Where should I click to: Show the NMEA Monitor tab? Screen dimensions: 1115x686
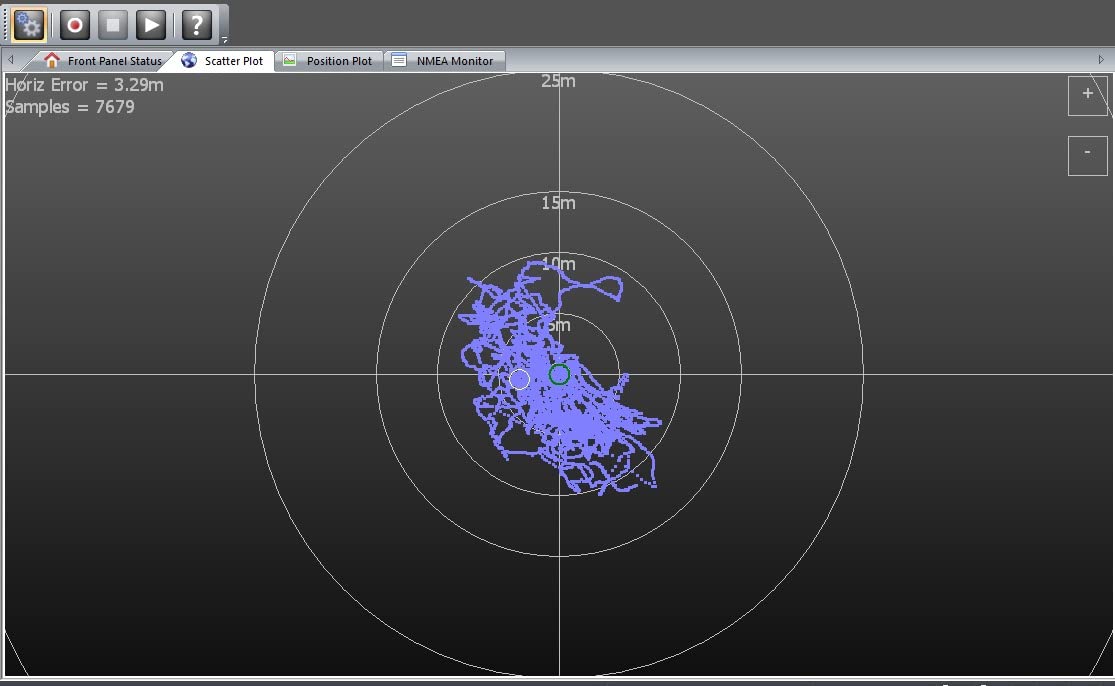pyautogui.click(x=444, y=61)
